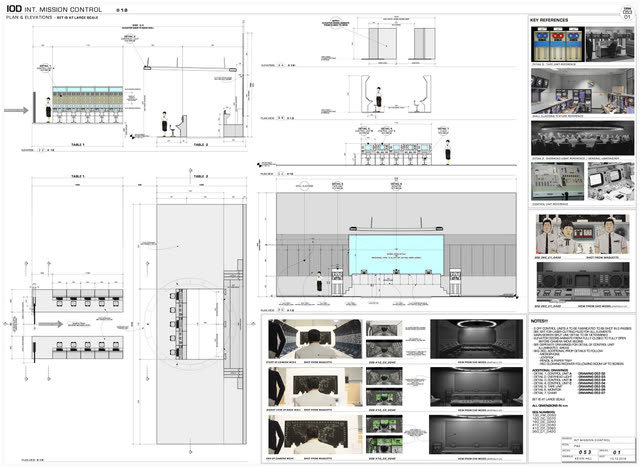Open the dark overhead ring light reference photo

point(582,138)
